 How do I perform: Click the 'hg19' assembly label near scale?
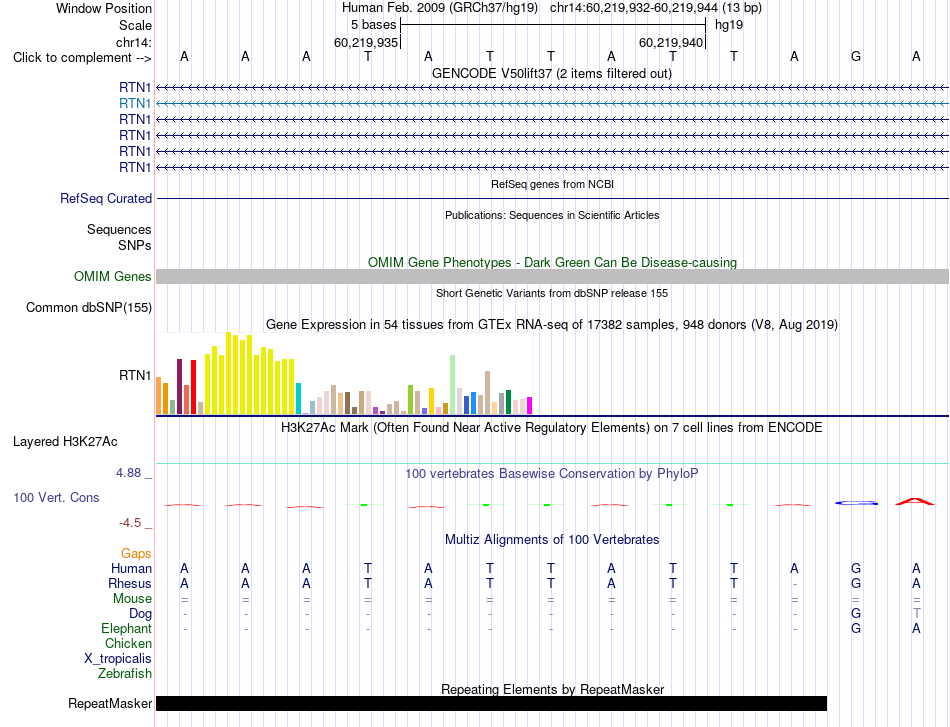click(x=729, y=25)
